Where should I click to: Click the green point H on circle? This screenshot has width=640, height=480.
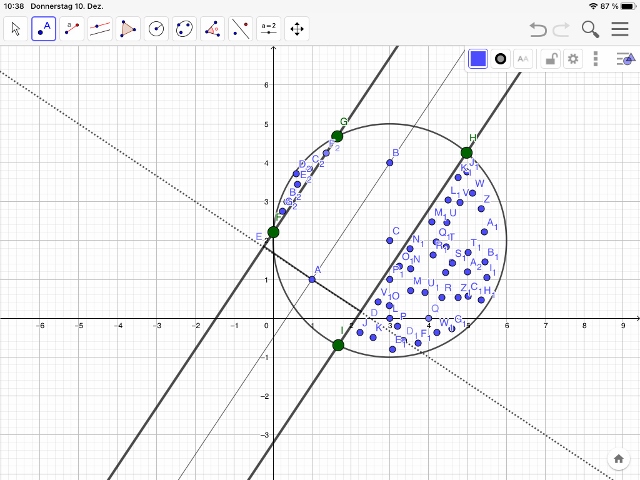pyautogui.click(x=467, y=153)
